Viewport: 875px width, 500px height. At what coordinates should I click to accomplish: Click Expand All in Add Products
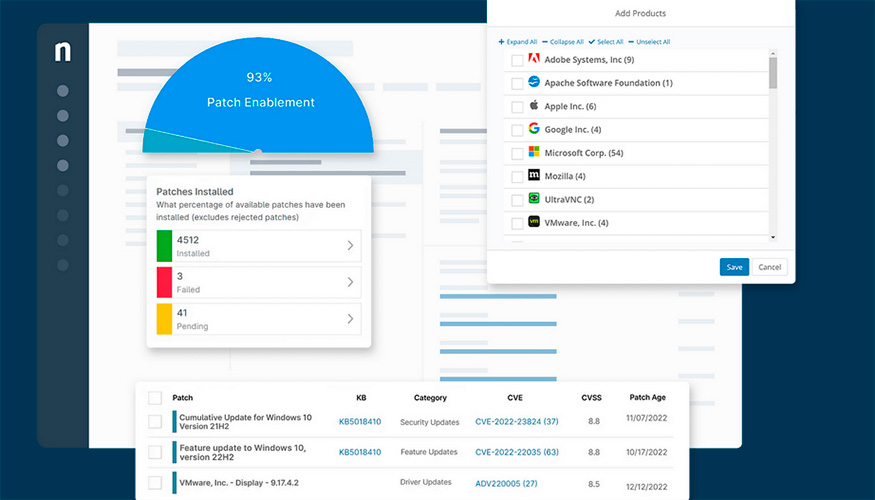518,42
